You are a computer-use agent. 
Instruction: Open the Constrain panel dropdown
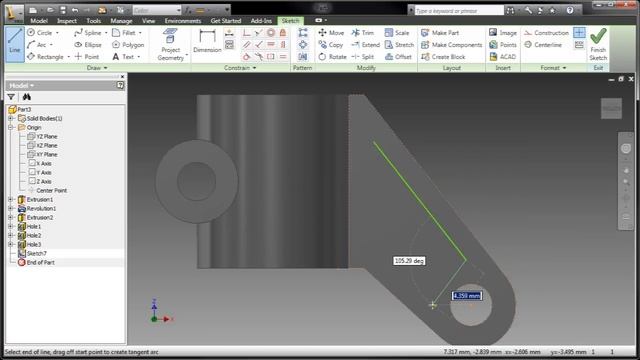click(240, 68)
